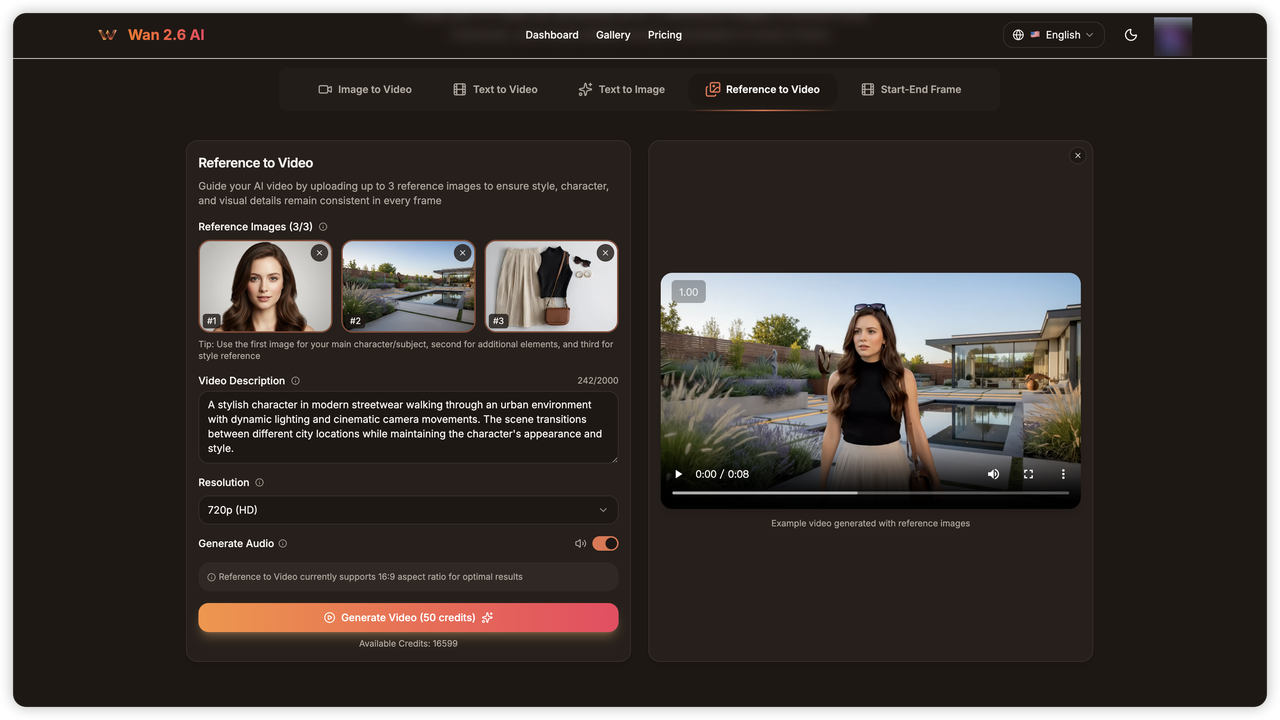The image size is (1280, 720).
Task: Open the English language dropdown
Action: coord(1054,35)
